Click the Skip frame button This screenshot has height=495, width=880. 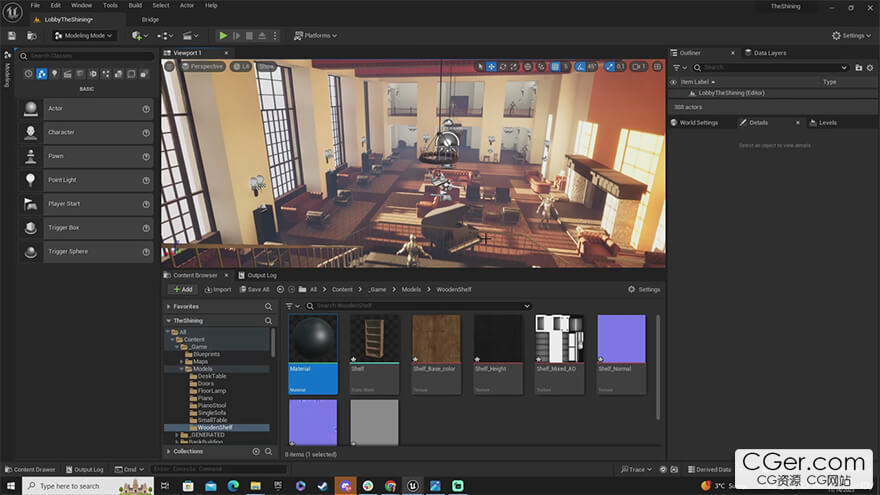coord(236,35)
